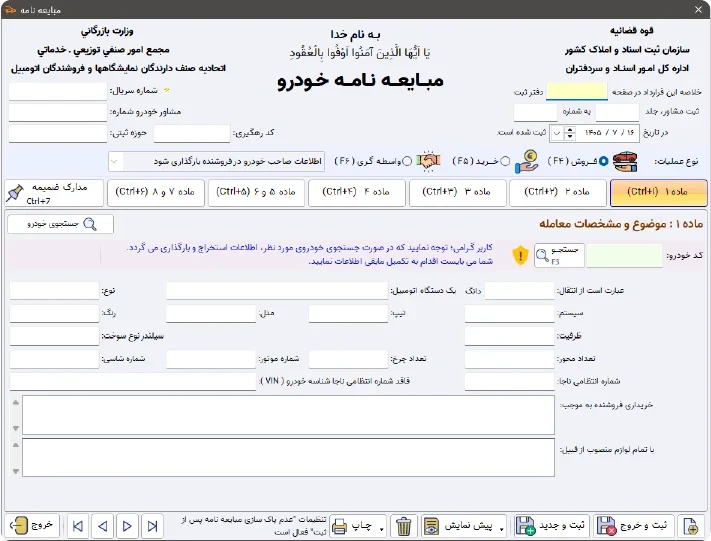Click scroll-up arrow of خریداری فروشنده box
Viewport: 711px width, 541px height.
pos(16,403)
